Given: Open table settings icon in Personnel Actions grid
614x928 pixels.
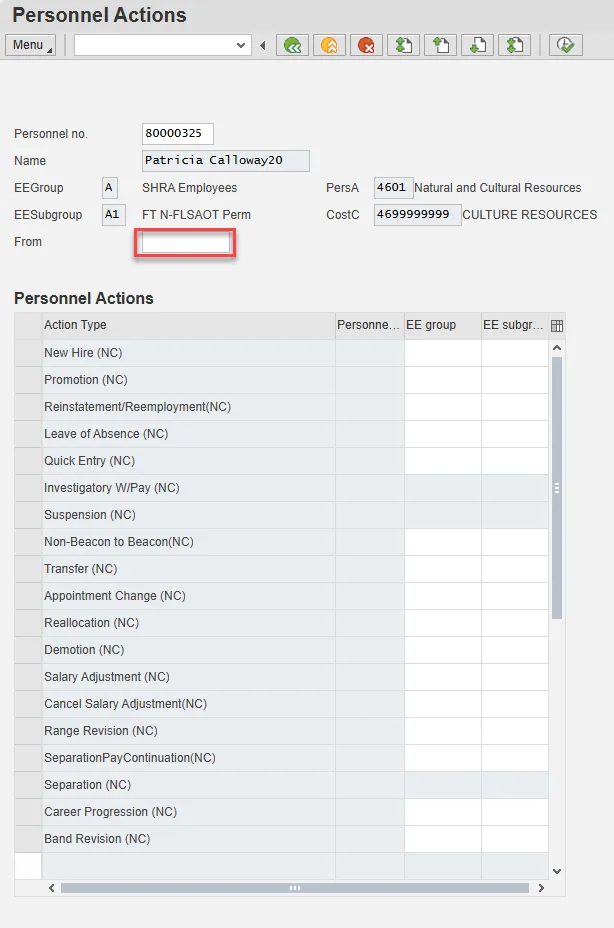Looking at the screenshot, I should 557,325.
